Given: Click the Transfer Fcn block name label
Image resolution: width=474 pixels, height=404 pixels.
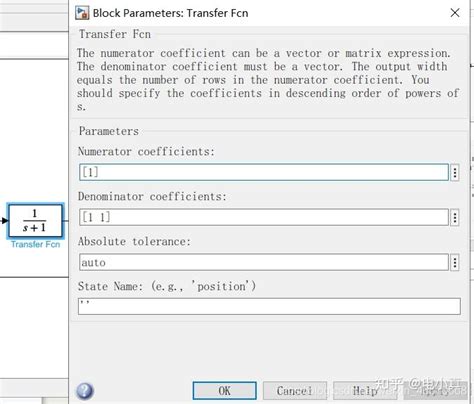Looking at the screenshot, I should [35, 244].
